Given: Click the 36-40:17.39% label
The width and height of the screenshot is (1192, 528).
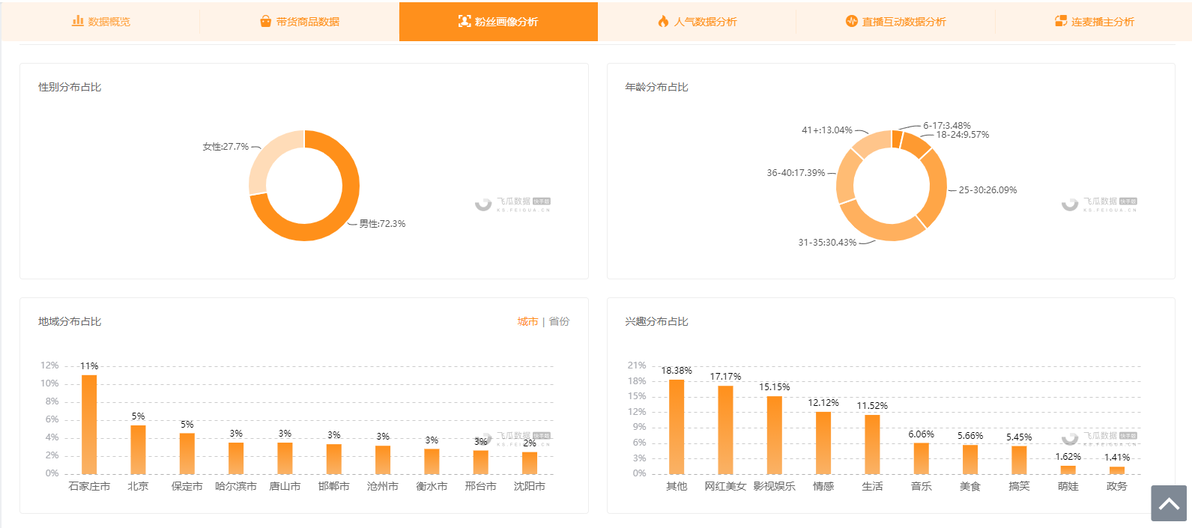Looking at the screenshot, I should tap(796, 173).
